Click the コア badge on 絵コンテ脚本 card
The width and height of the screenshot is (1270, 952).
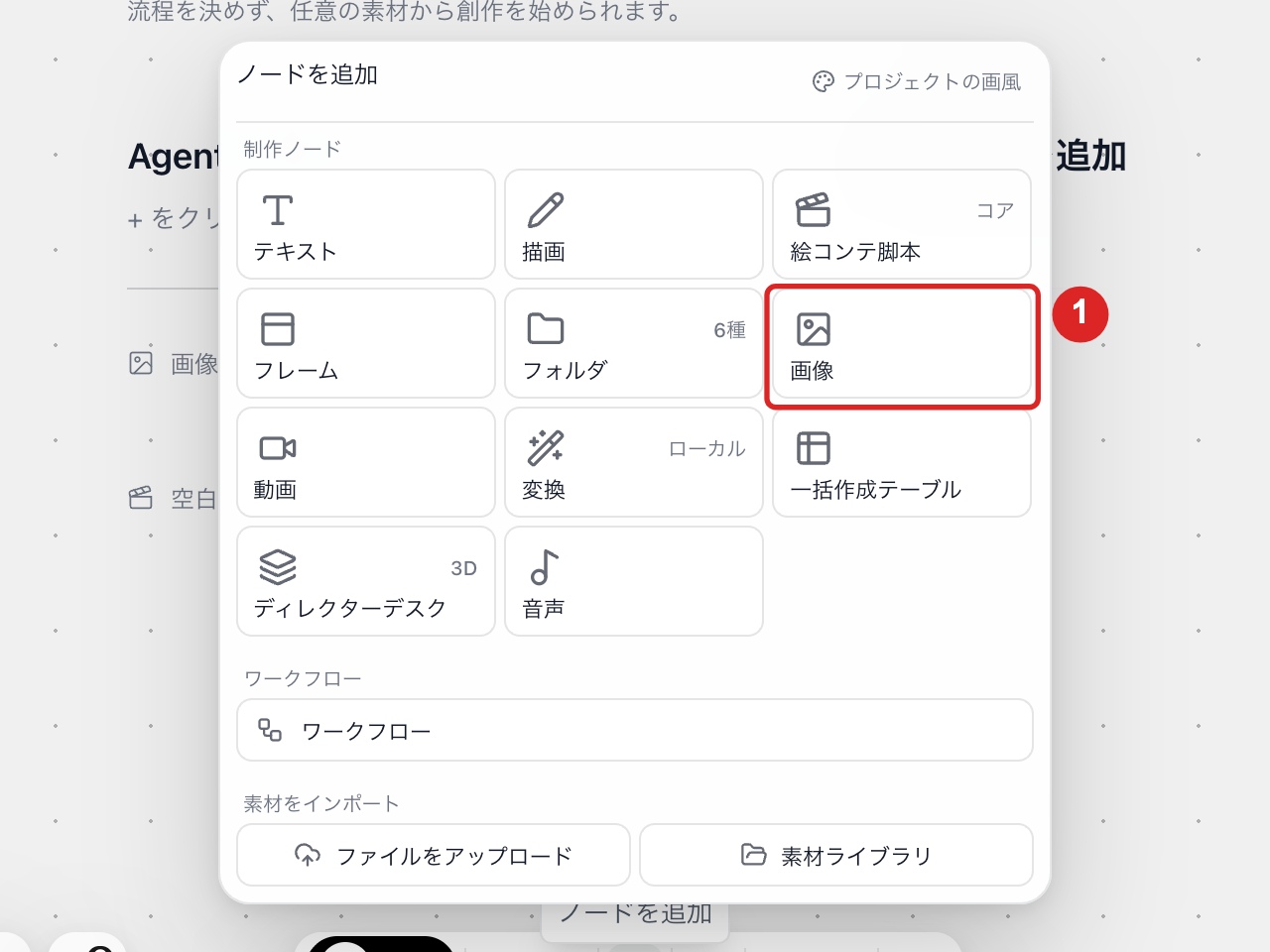click(x=995, y=210)
